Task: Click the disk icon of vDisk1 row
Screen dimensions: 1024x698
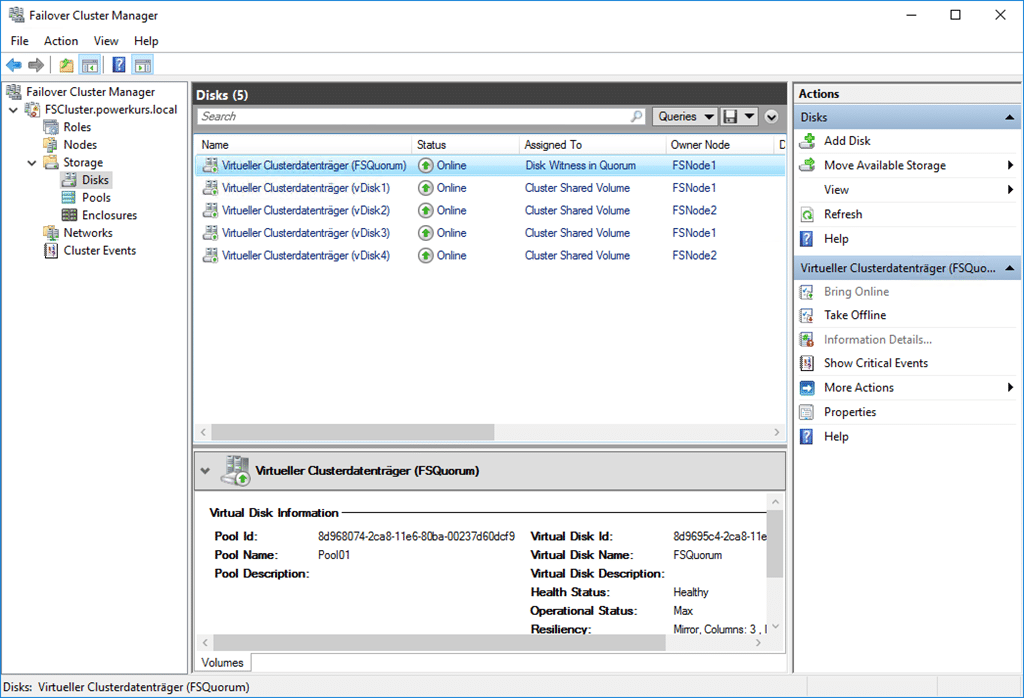Action: click(x=210, y=188)
